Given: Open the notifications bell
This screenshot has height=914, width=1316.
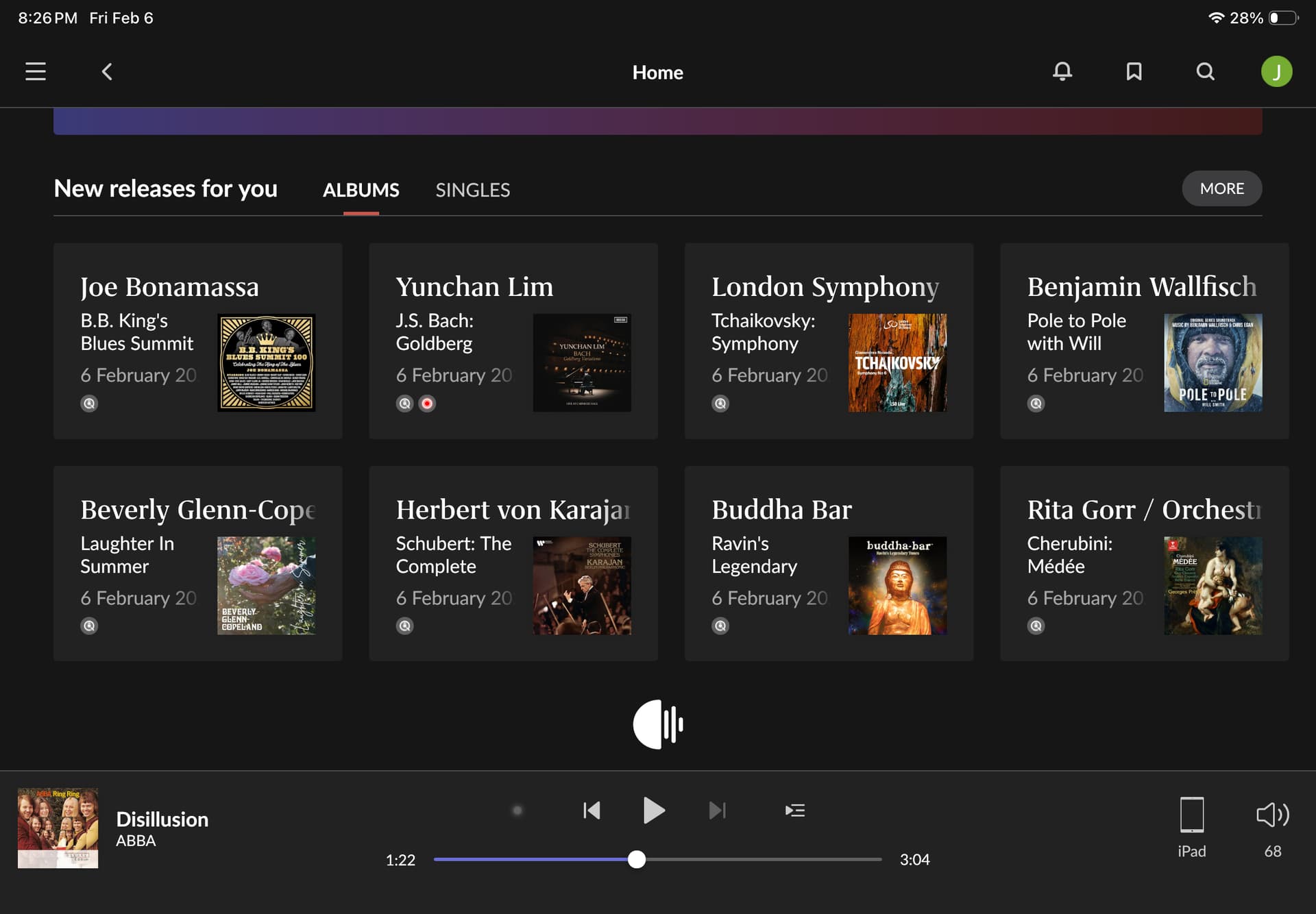Looking at the screenshot, I should click(1062, 72).
